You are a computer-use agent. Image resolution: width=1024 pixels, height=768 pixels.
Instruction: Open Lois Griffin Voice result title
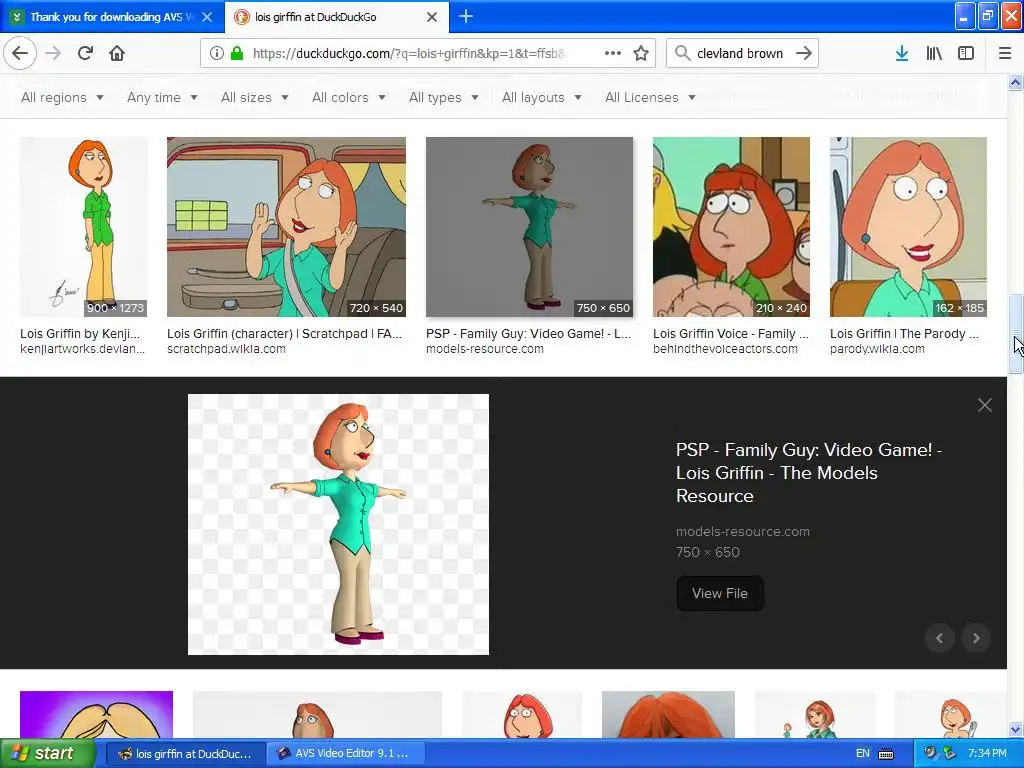[731, 334]
